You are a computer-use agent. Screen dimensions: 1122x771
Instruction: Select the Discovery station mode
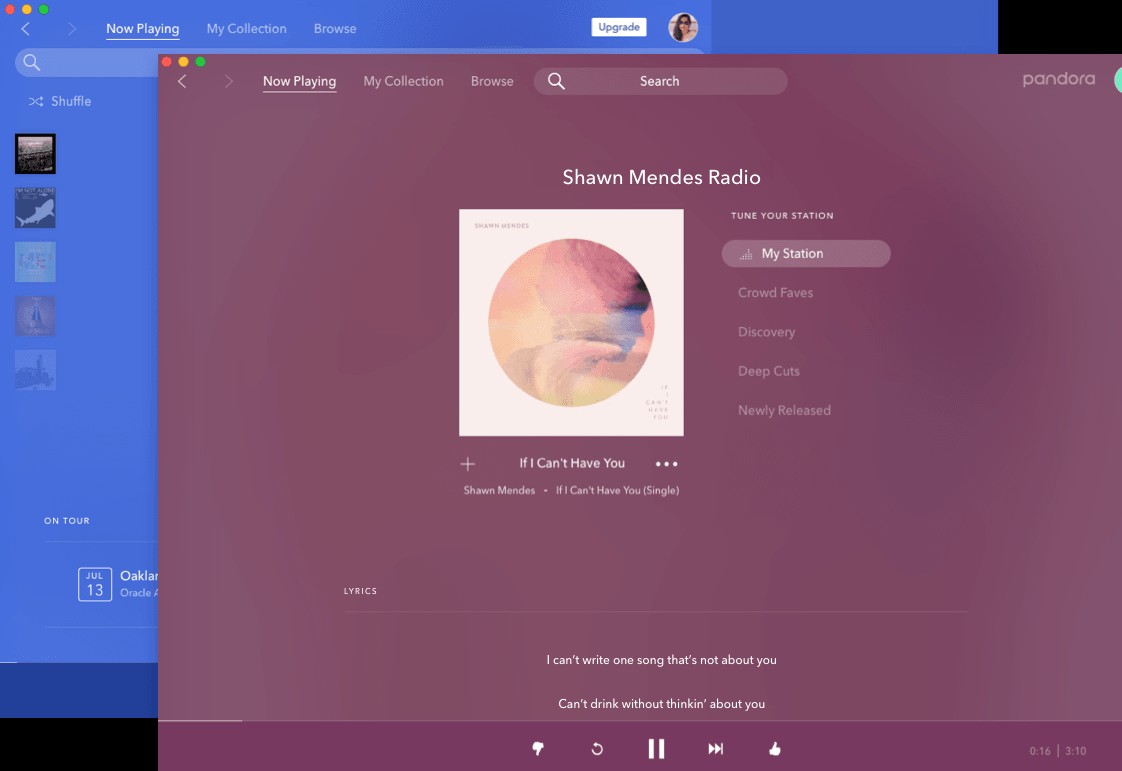[766, 332]
